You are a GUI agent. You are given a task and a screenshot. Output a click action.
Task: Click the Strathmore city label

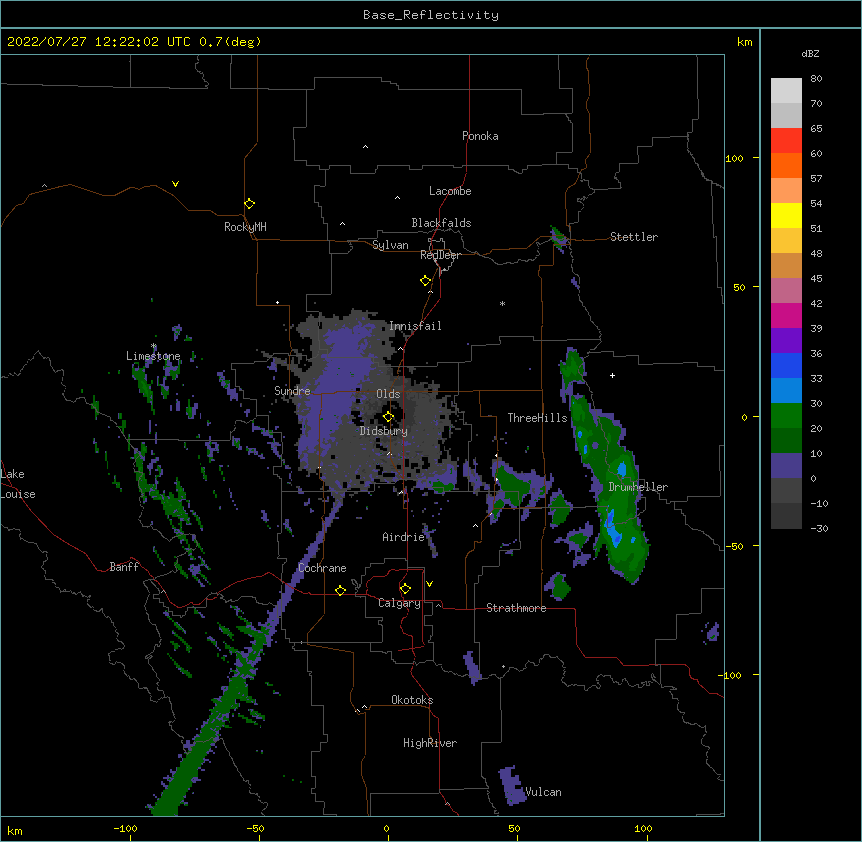click(x=516, y=608)
